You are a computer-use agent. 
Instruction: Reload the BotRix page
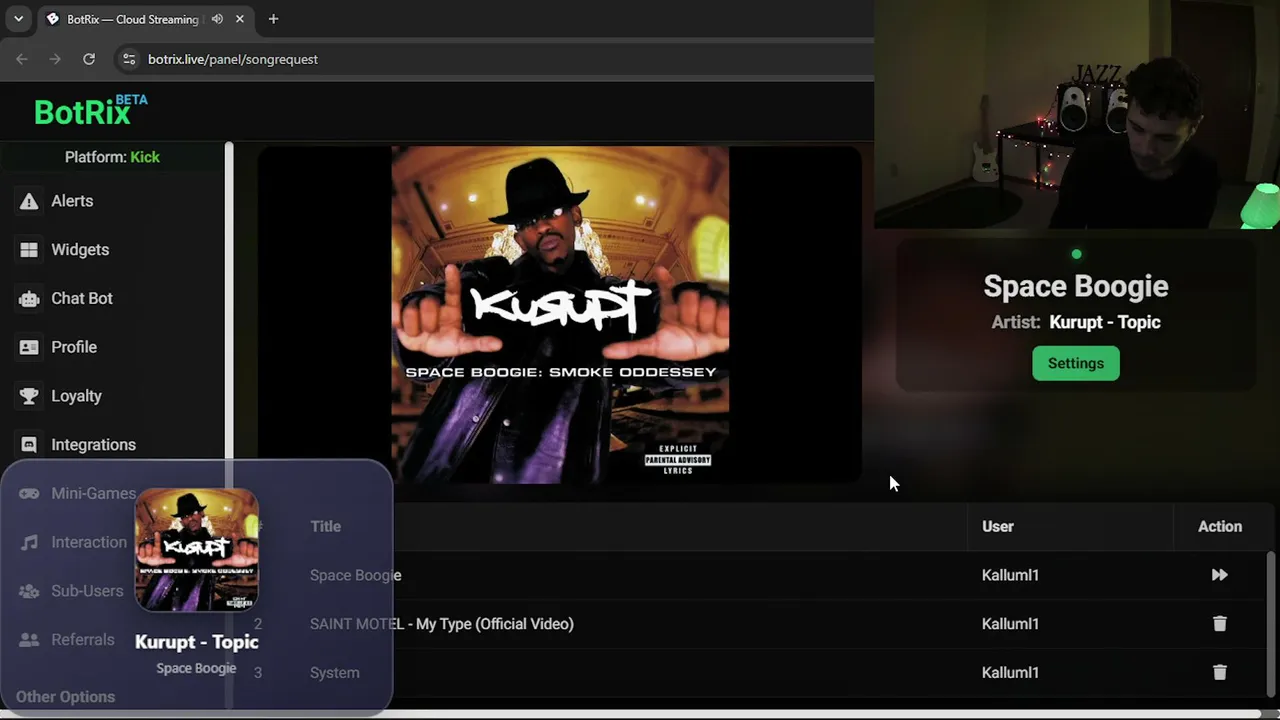coord(89,59)
